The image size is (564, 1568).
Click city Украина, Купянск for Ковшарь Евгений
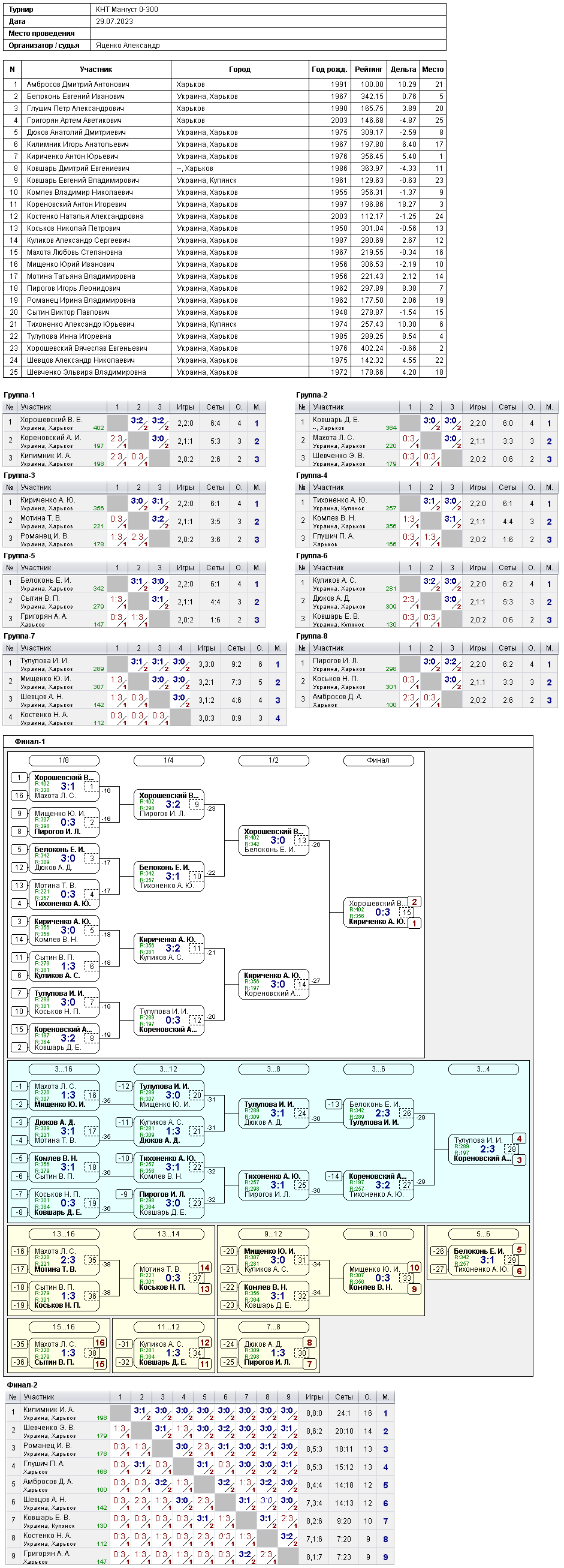point(207,180)
